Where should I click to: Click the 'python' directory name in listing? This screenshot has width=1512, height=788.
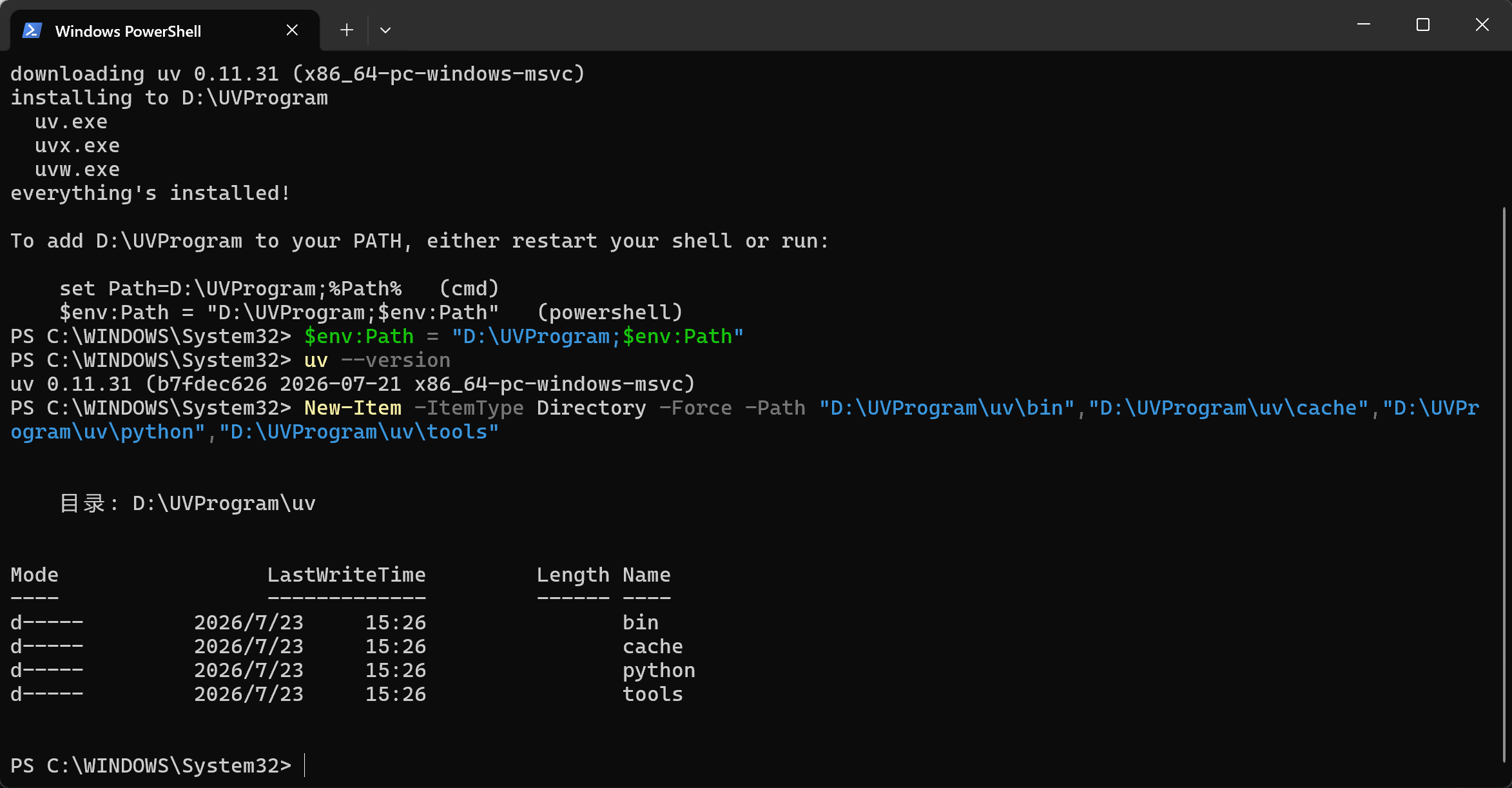click(x=659, y=671)
